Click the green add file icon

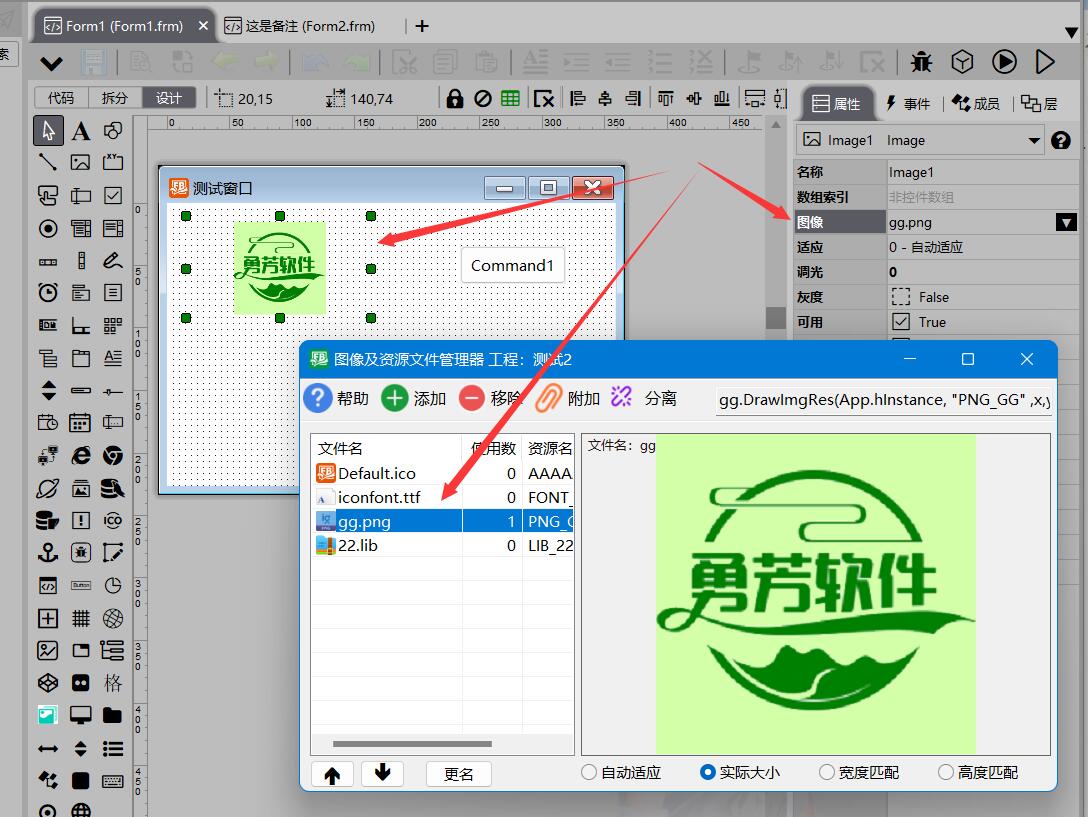point(395,398)
